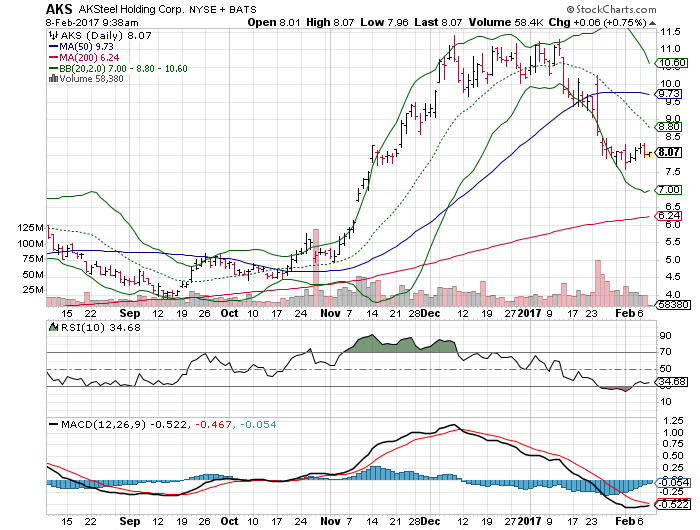
Task: Click Nov on the price chart date axis
Action: point(330,313)
